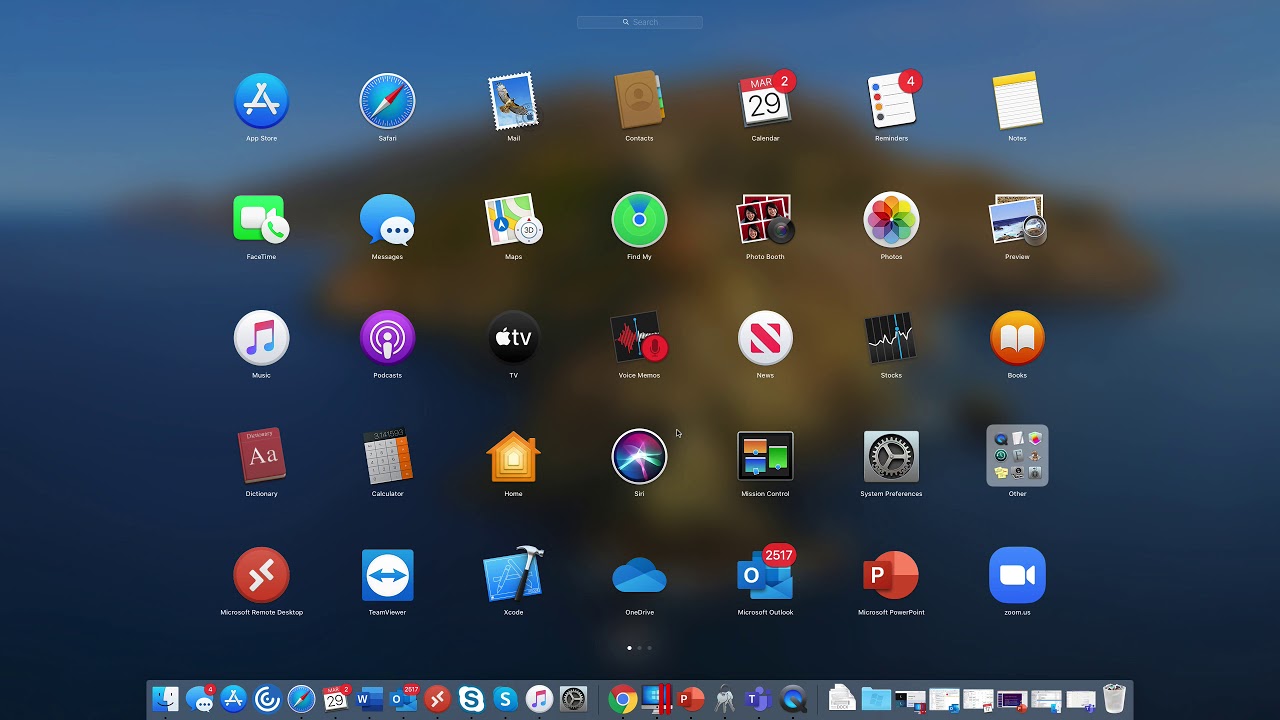The height and width of the screenshot is (720, 1280).
Task: Expand the Other apps folder
Action: pyautogui.click(x=1017, y=456)
